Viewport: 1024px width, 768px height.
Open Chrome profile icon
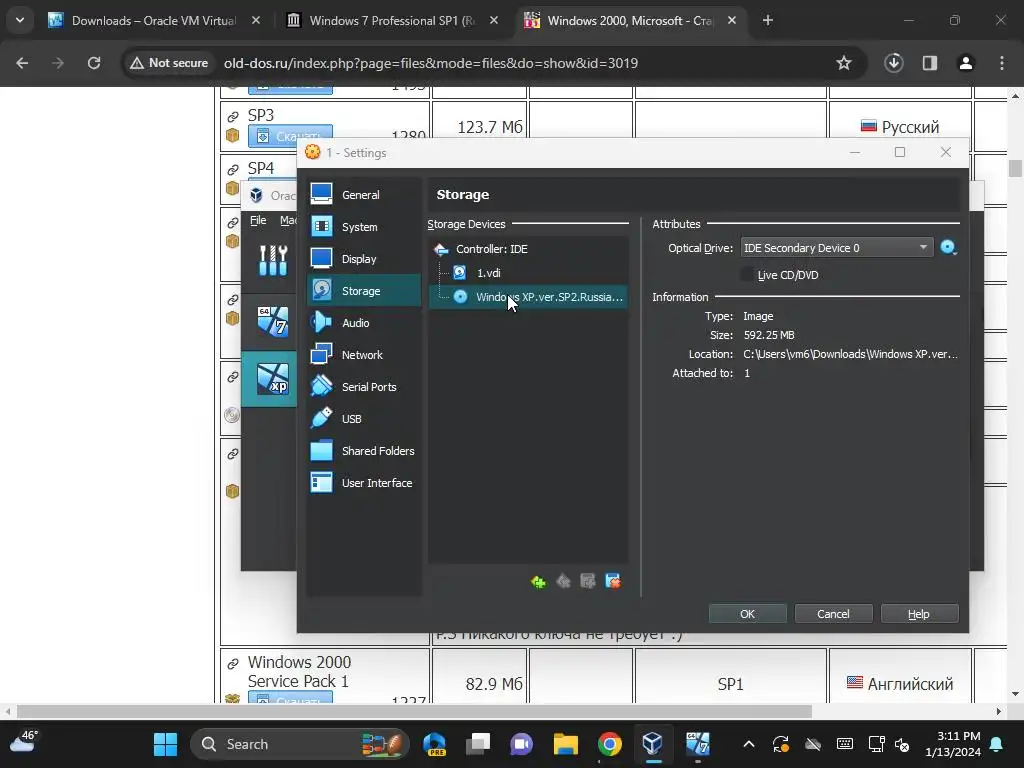point(965,63)
